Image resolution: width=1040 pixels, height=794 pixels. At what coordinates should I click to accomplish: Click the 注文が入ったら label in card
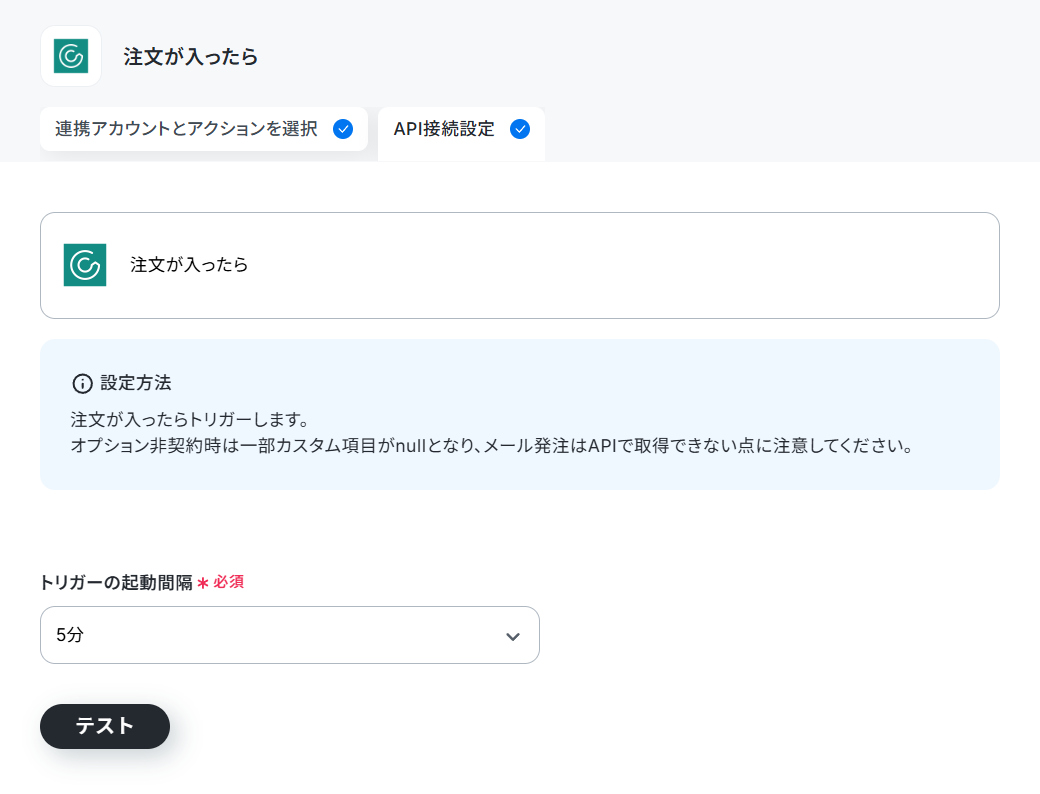(x=189, y=265)
